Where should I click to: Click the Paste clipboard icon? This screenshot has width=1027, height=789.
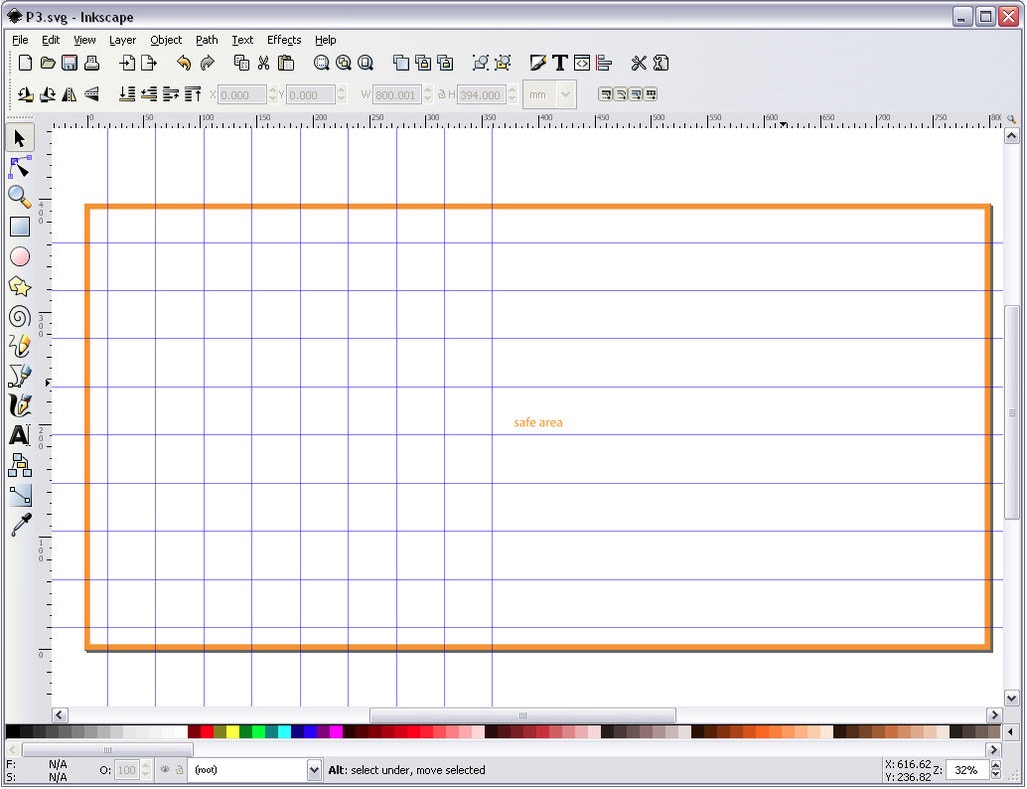tap(286, 63)
